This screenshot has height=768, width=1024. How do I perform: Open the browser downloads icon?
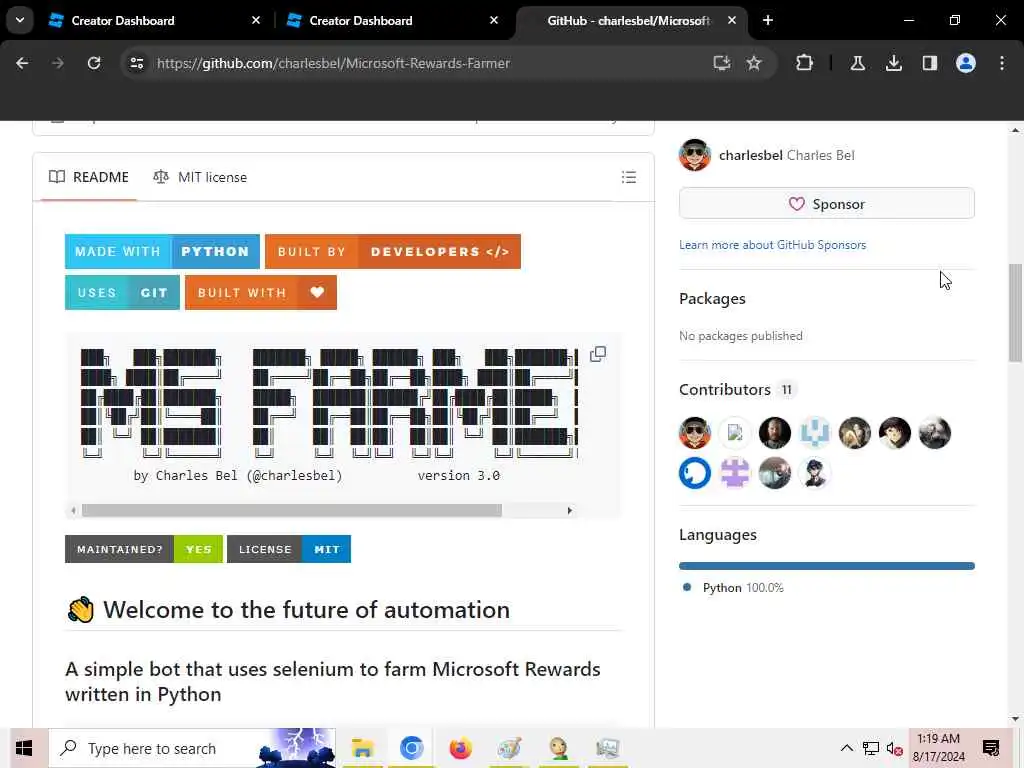pos(893,63)
